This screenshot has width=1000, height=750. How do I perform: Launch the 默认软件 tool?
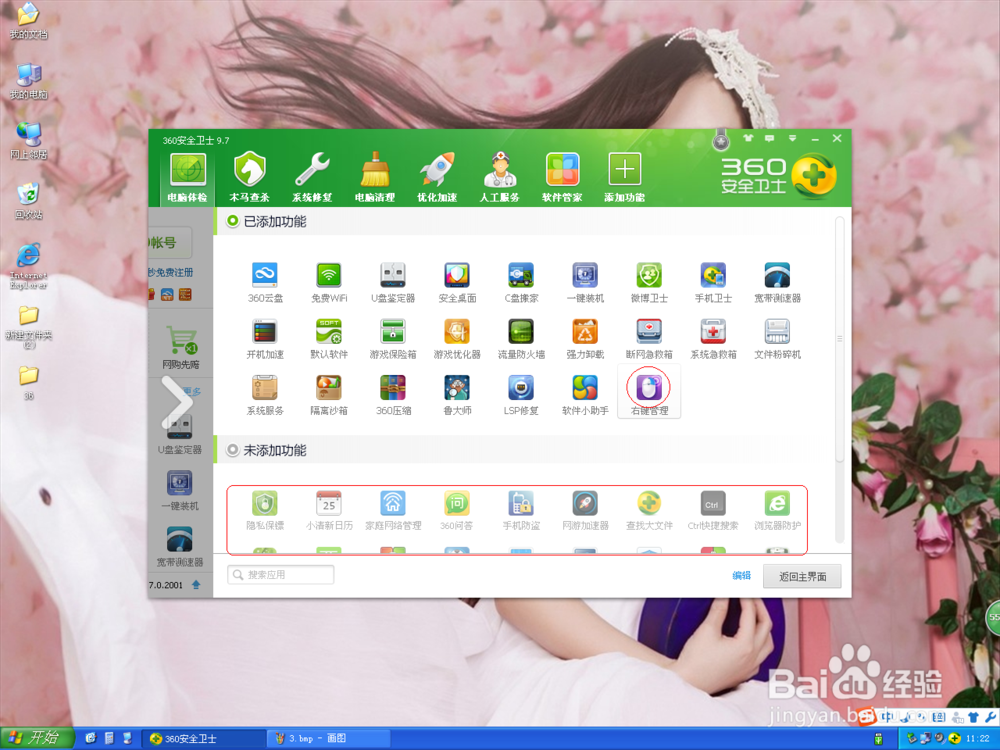(x=329, y=339)
